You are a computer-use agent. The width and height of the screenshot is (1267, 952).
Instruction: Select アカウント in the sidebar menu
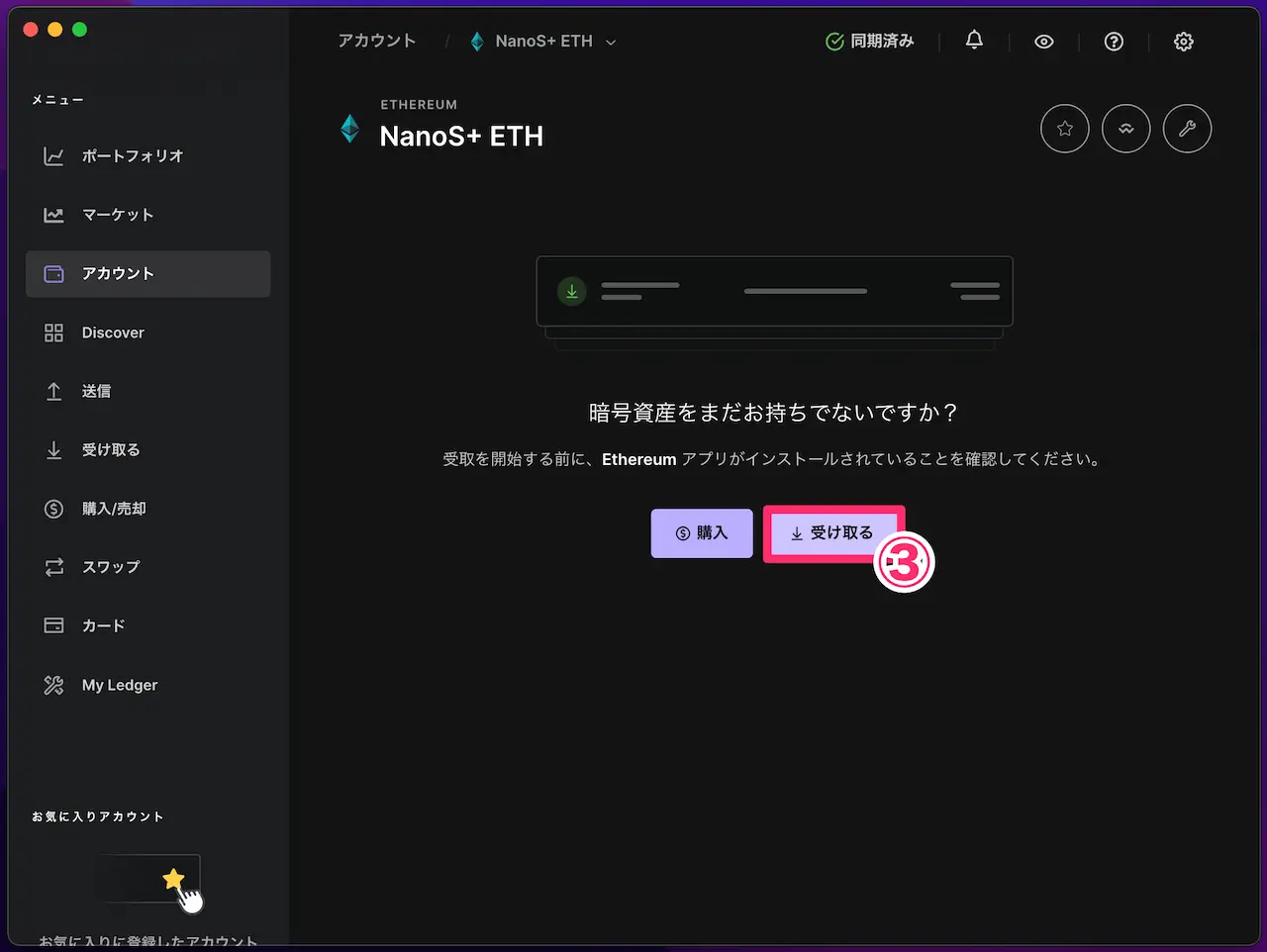click(x=147, y=274)
